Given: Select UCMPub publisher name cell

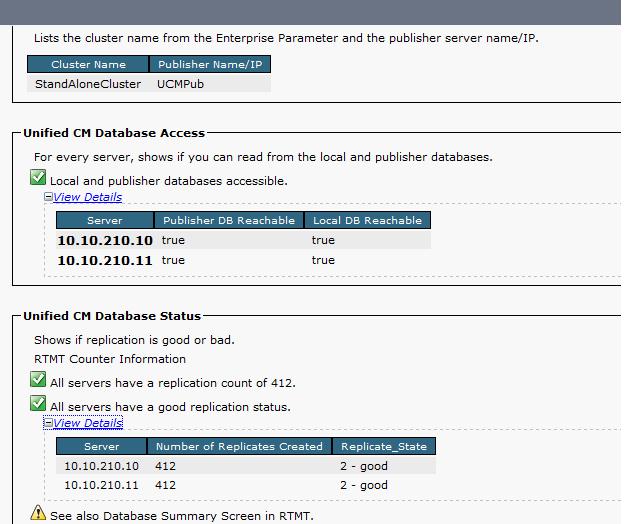Looking at the screenshot, I should [x=180, y=84].
